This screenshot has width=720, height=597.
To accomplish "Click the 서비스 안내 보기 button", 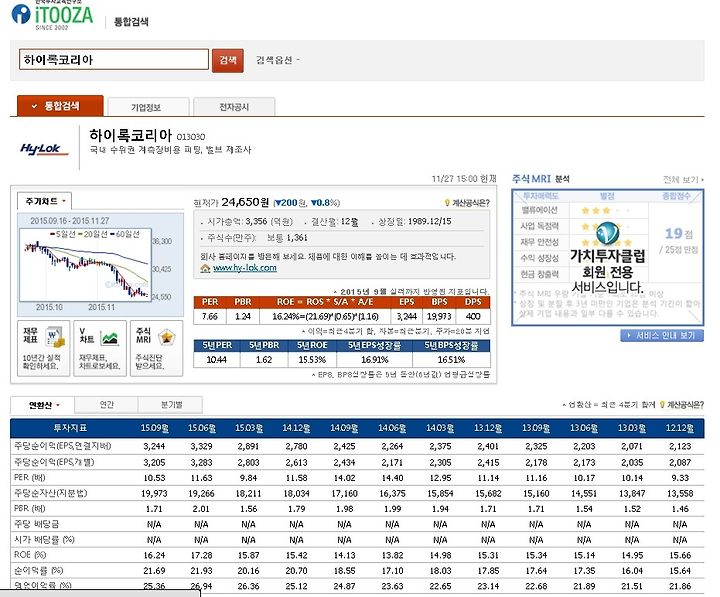I will [x=662, y=336].
